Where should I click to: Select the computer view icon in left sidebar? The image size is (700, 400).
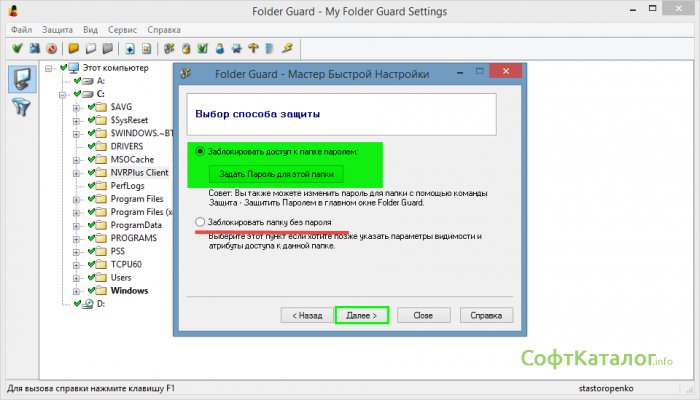coord(20,80)
